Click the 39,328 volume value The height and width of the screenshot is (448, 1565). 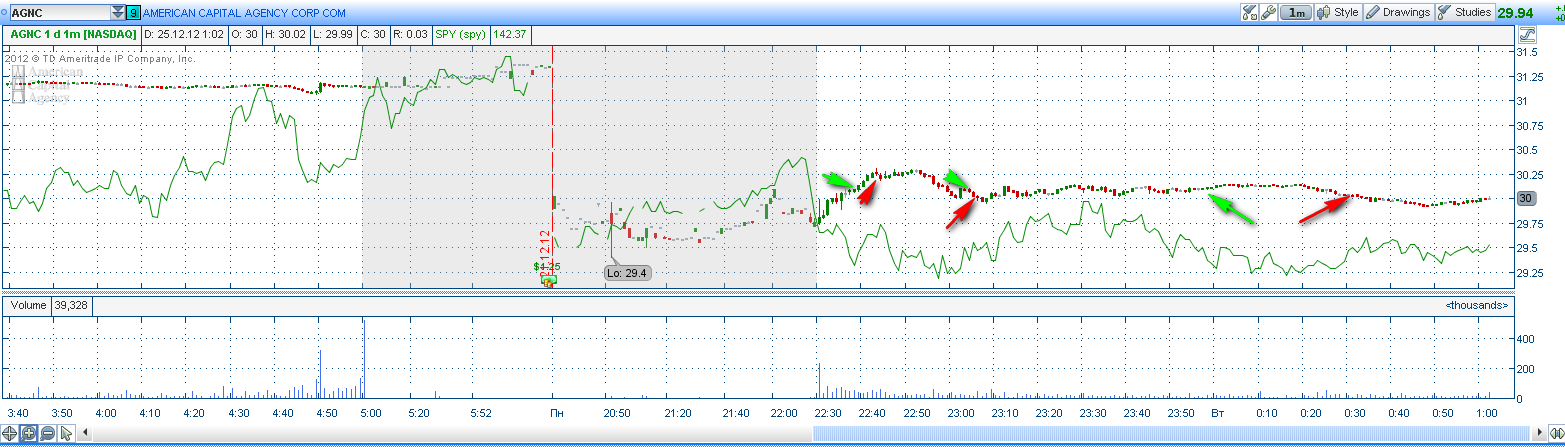click(70, 305)
